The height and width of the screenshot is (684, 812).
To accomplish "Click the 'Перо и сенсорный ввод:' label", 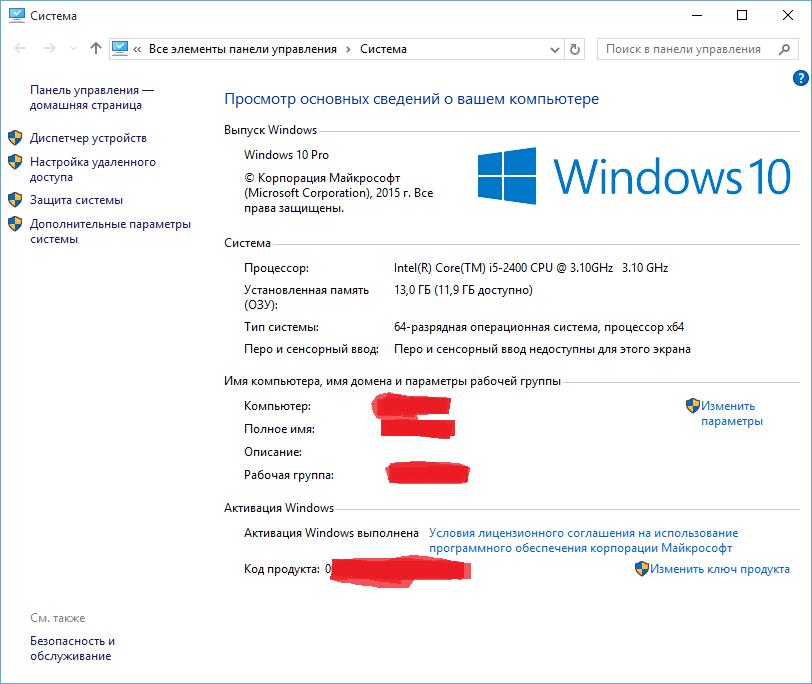I will pos(311,349).
